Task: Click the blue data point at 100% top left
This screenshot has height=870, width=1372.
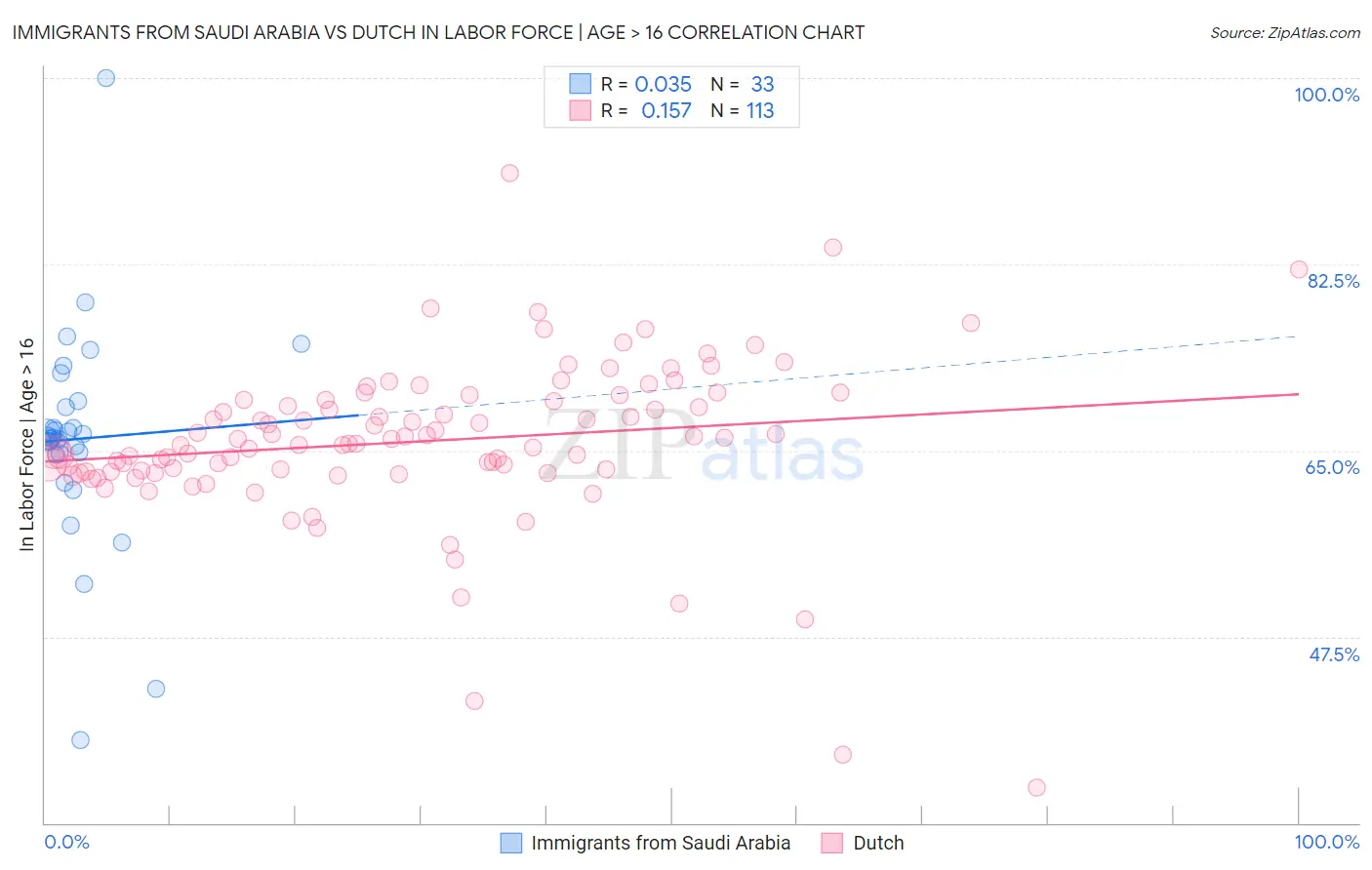Action: coord(106,78)
